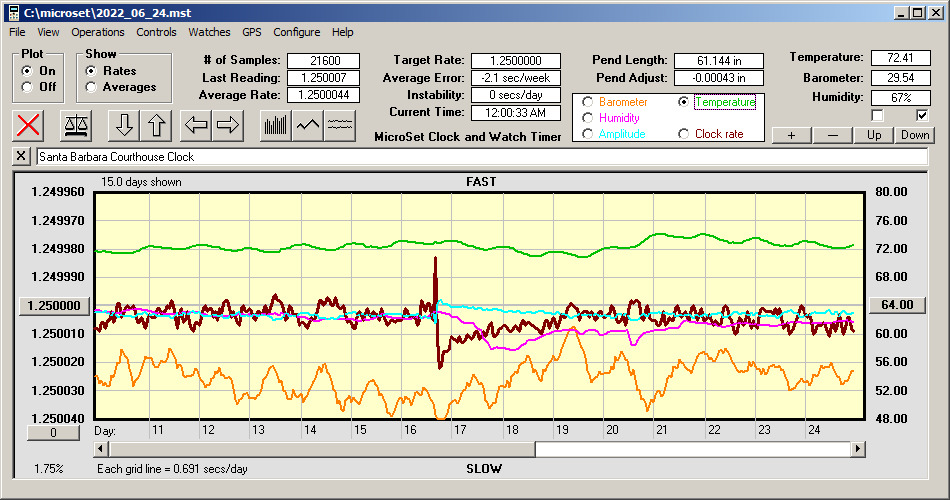Click the plus scale button

click(791, 135)
